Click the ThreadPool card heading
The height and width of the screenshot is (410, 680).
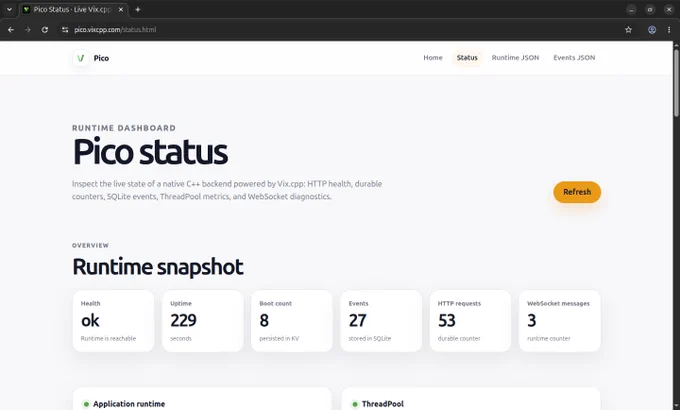click(x=382, y=404)
